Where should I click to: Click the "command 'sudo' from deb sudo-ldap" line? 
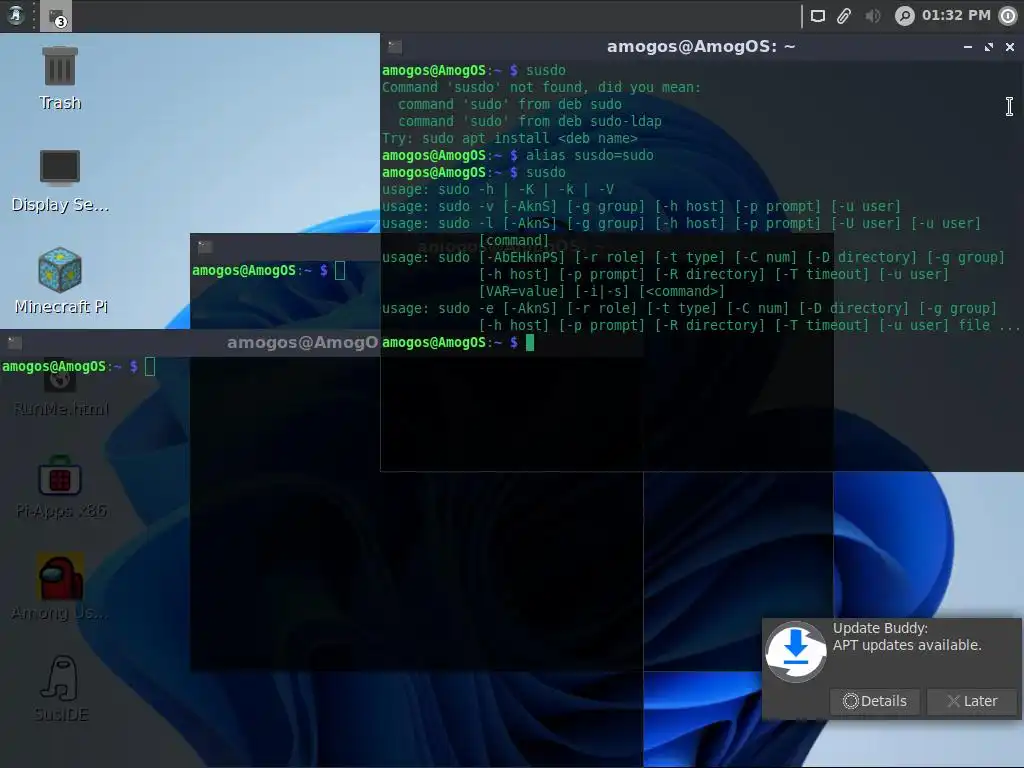pyautogui.click(x=530, y=121)
